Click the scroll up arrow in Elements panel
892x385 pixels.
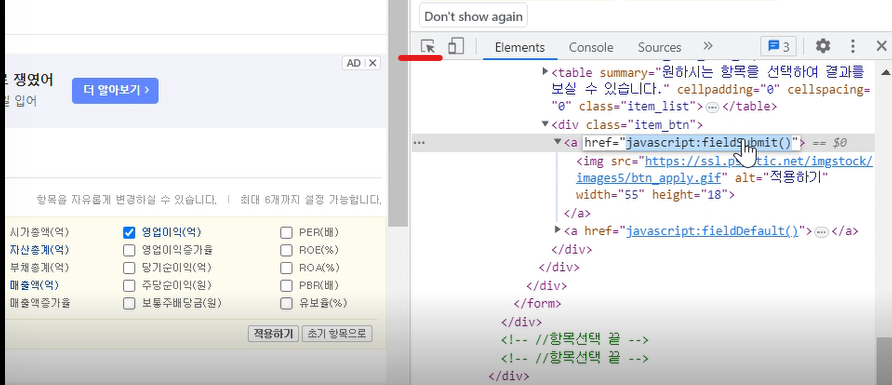coord(885,72)
